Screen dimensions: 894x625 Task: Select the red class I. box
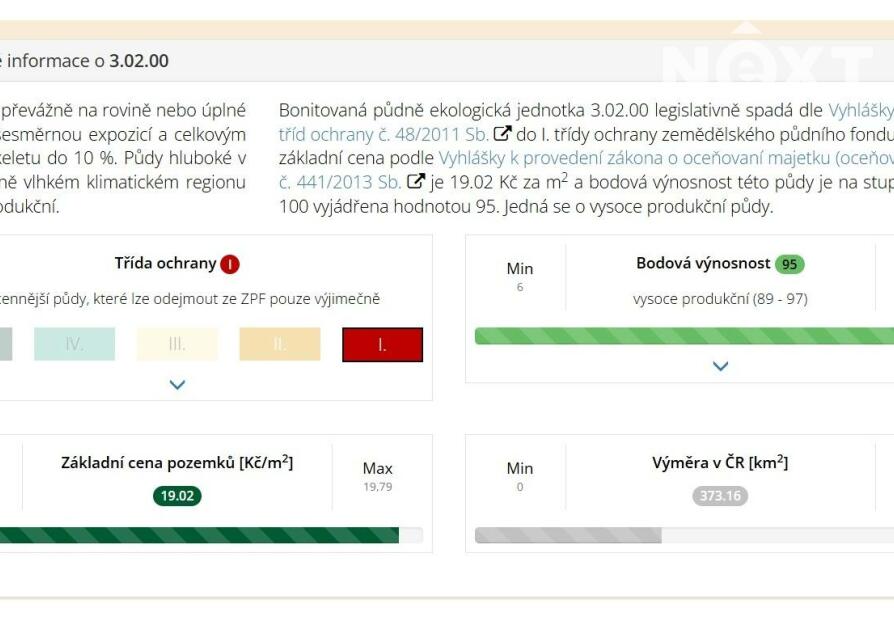click(382, 345)
